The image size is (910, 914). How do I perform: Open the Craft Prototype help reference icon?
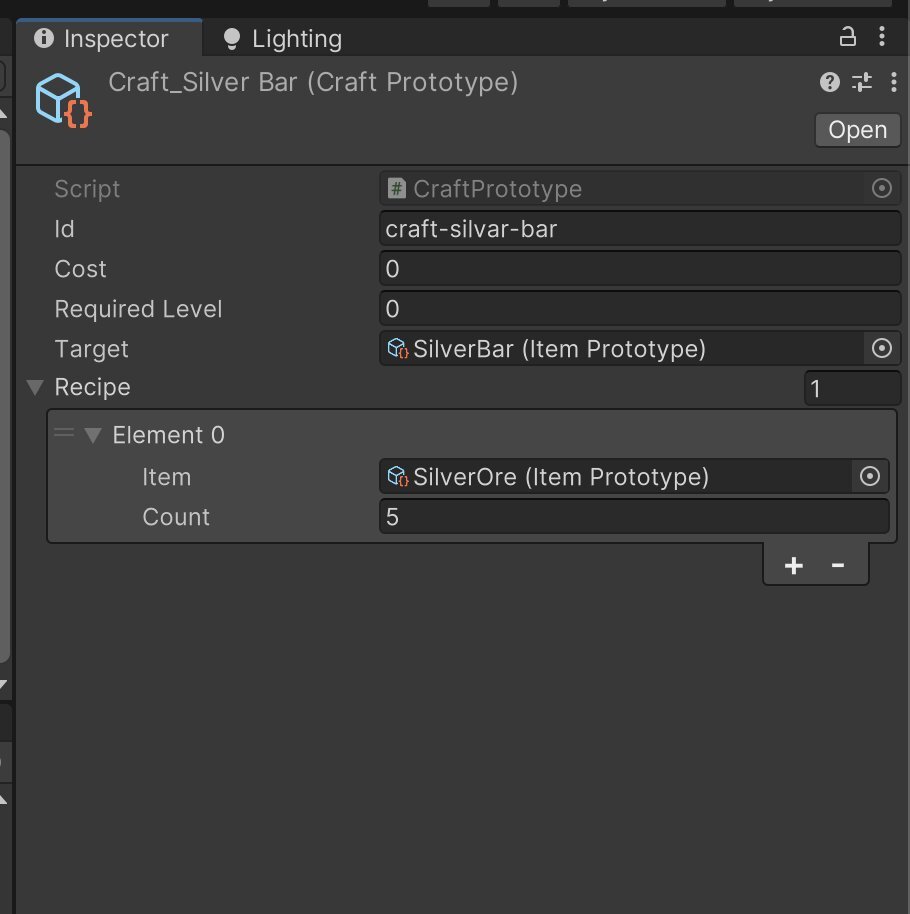[829, 83]
